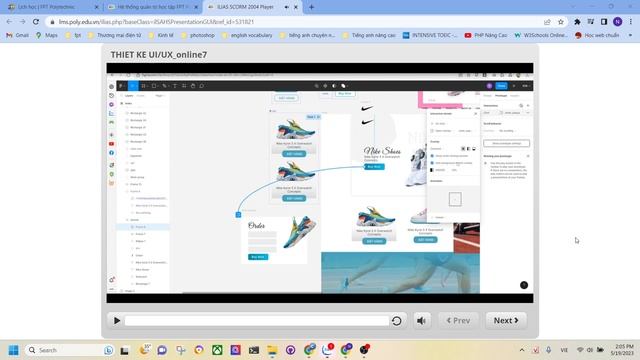Open the english vocabulary bookmark folder

[x=247, y=36]
